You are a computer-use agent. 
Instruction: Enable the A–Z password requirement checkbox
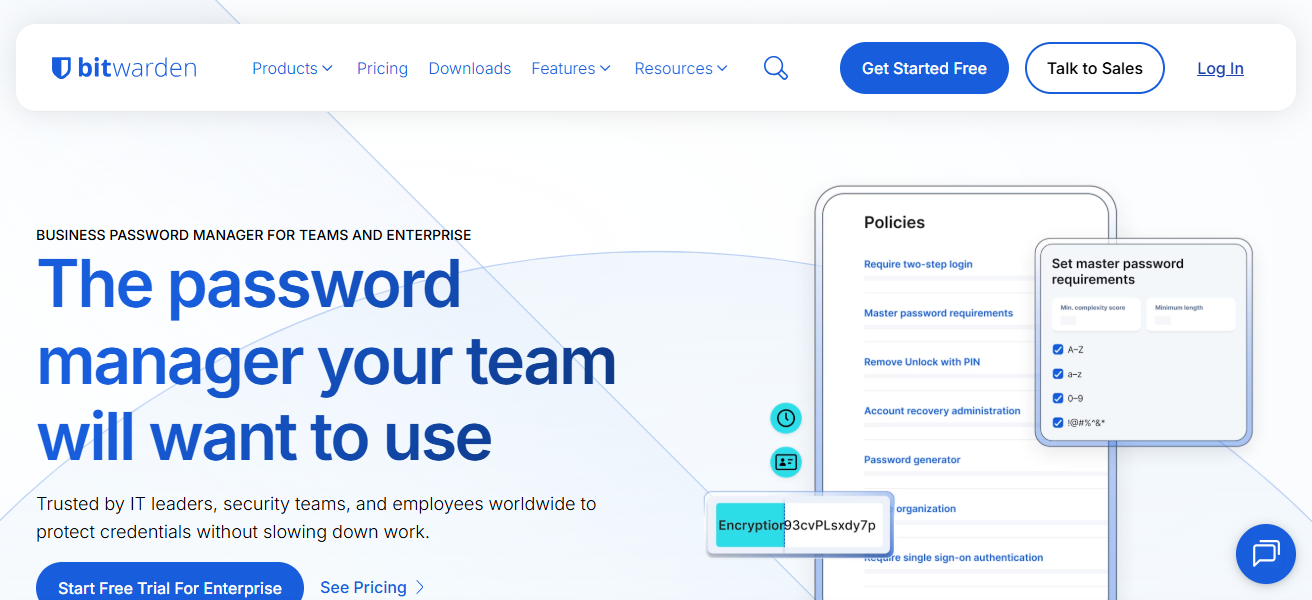[1057, 349]
